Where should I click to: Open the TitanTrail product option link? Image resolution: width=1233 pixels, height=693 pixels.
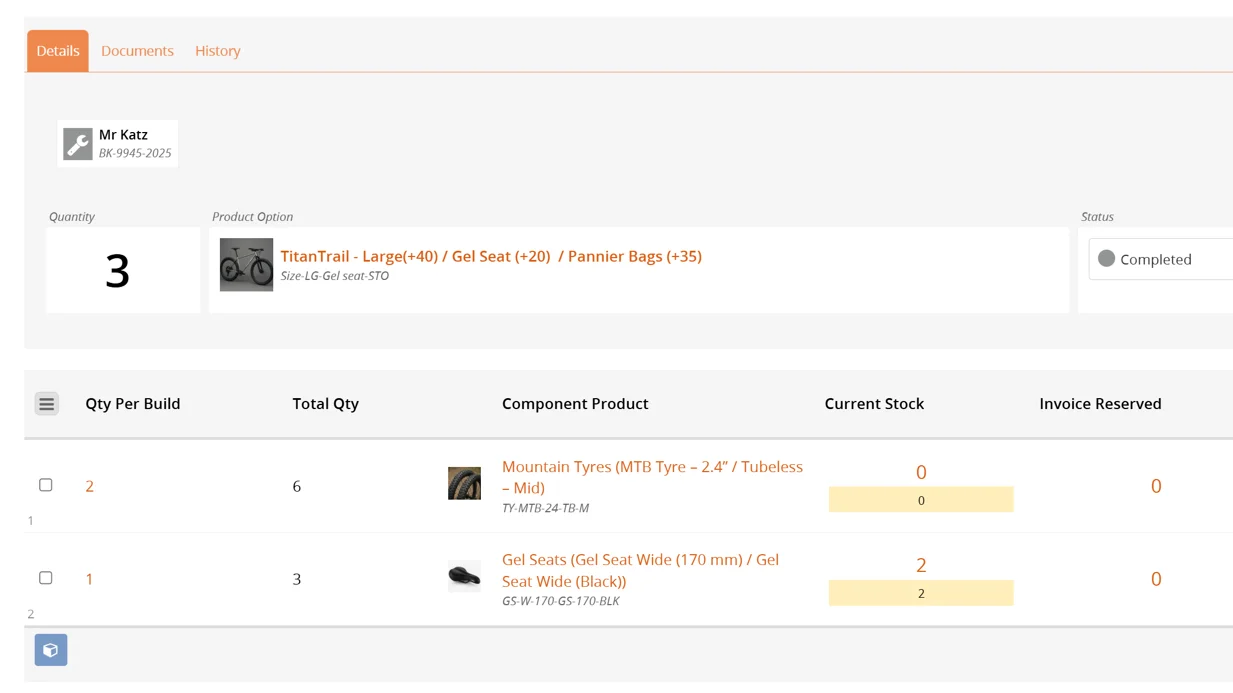tap(491, 256)
